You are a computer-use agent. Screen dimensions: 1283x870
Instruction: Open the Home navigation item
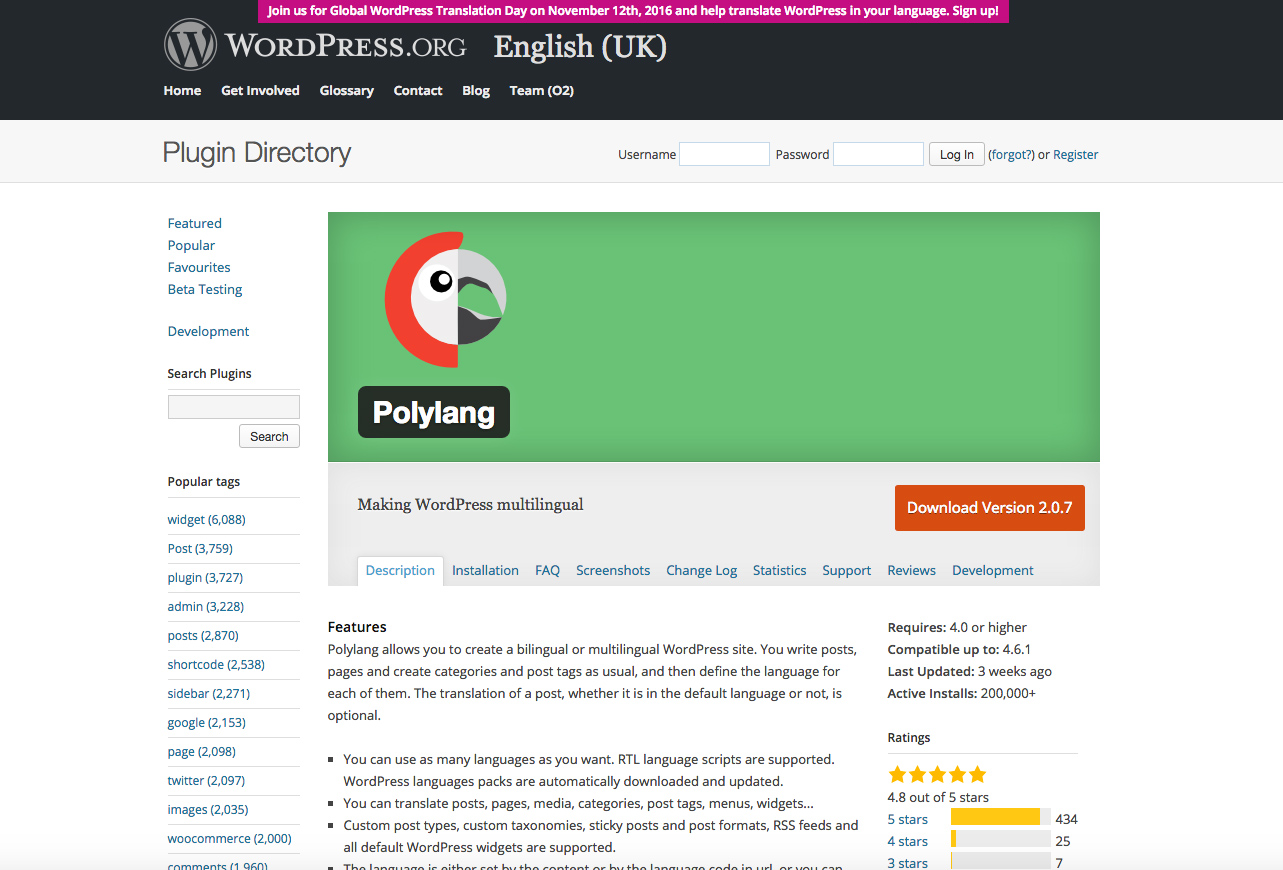(x=182, y=90)
